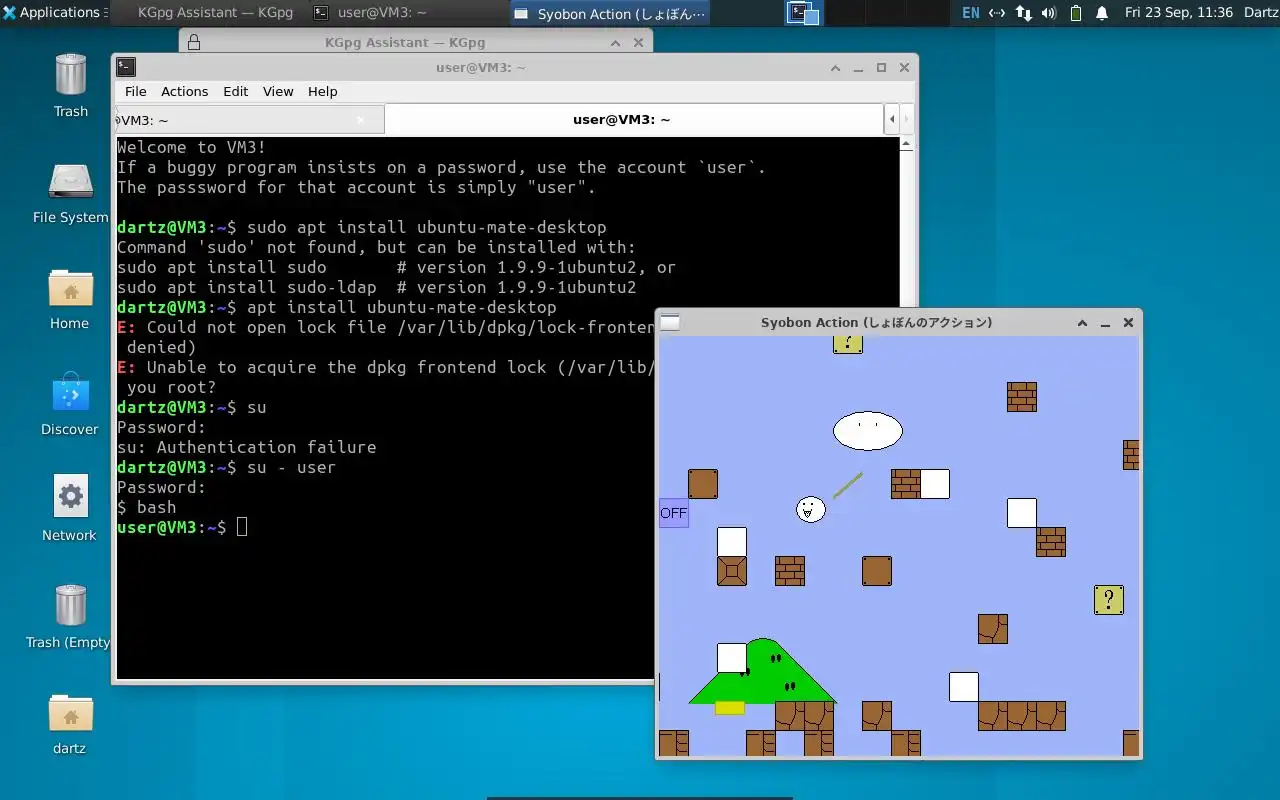Open the terminal File menu
The height and width of the screenshot is (800, 1280).
coord(136,91)
